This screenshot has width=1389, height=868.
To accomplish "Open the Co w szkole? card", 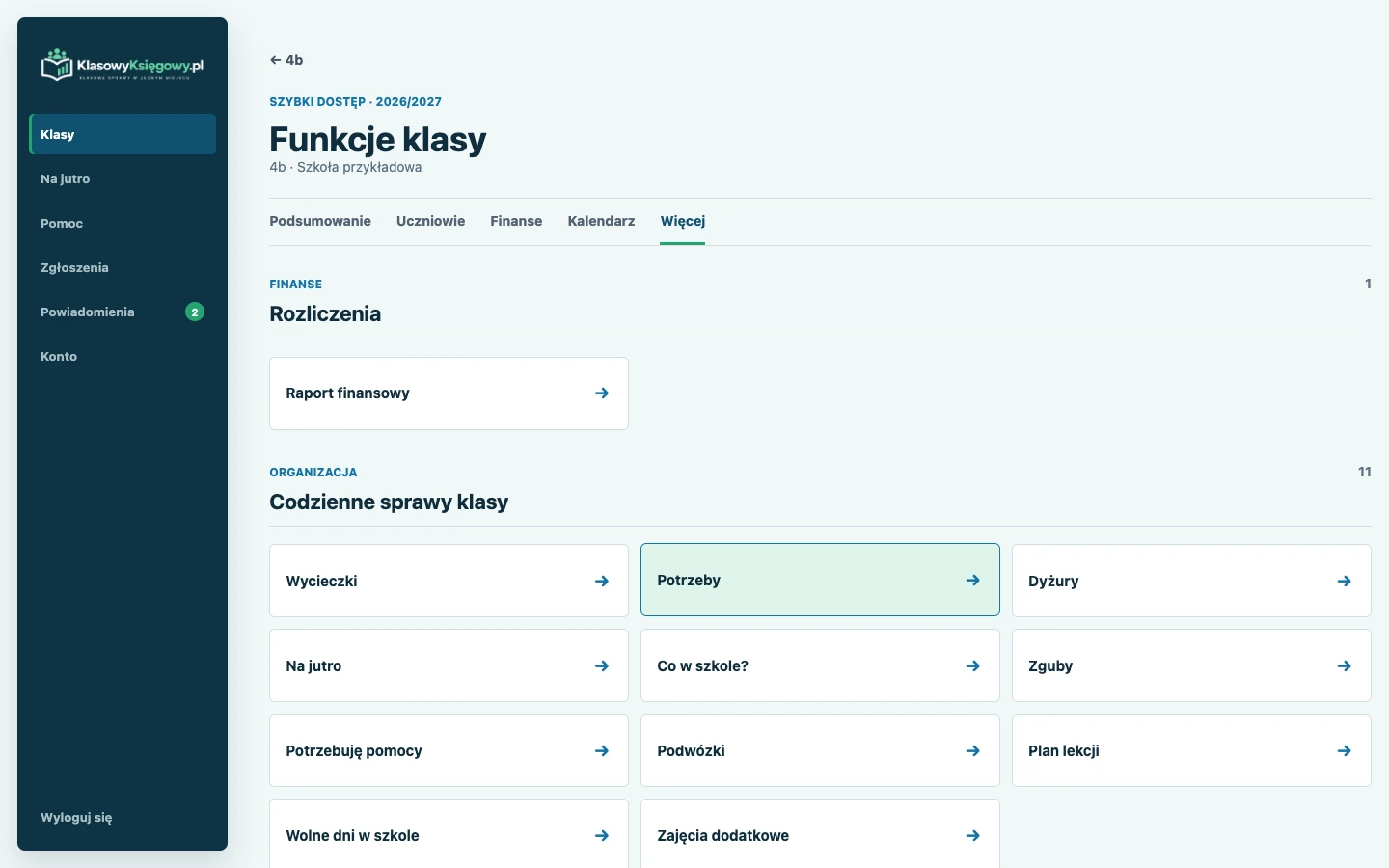I will 820,665.
